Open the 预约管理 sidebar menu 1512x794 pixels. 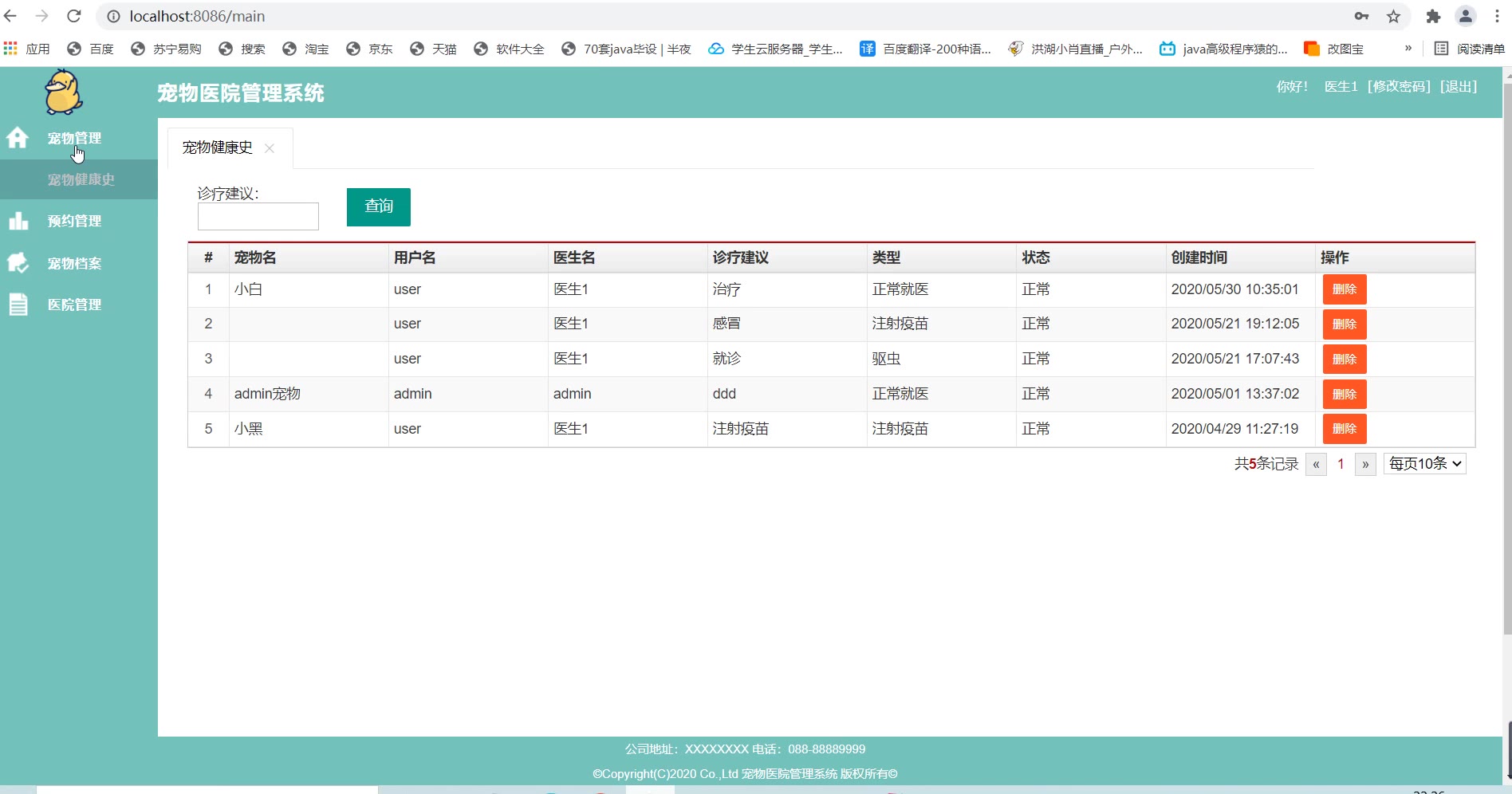(74, 221)
